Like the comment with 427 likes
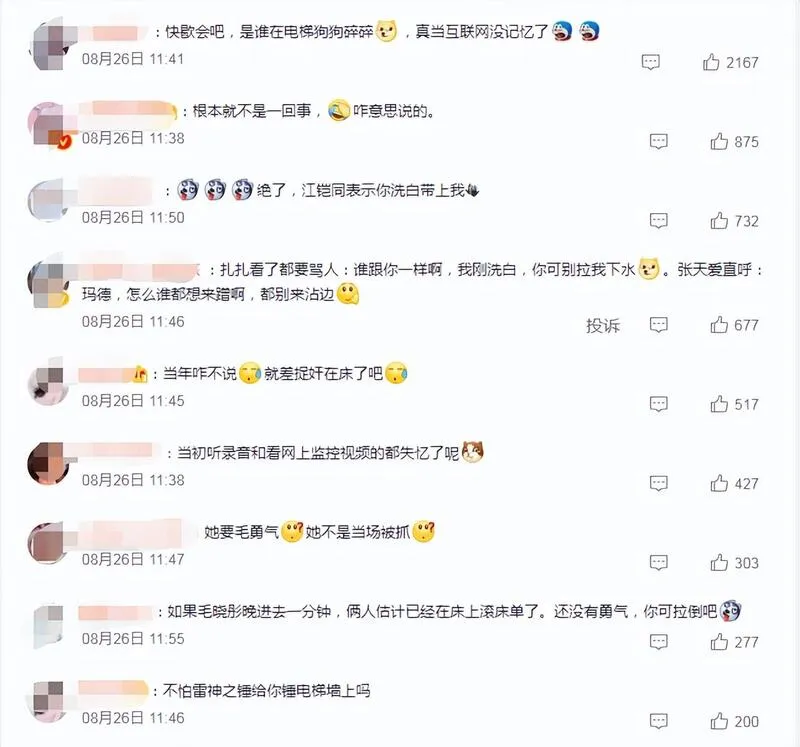 point(719,483)
